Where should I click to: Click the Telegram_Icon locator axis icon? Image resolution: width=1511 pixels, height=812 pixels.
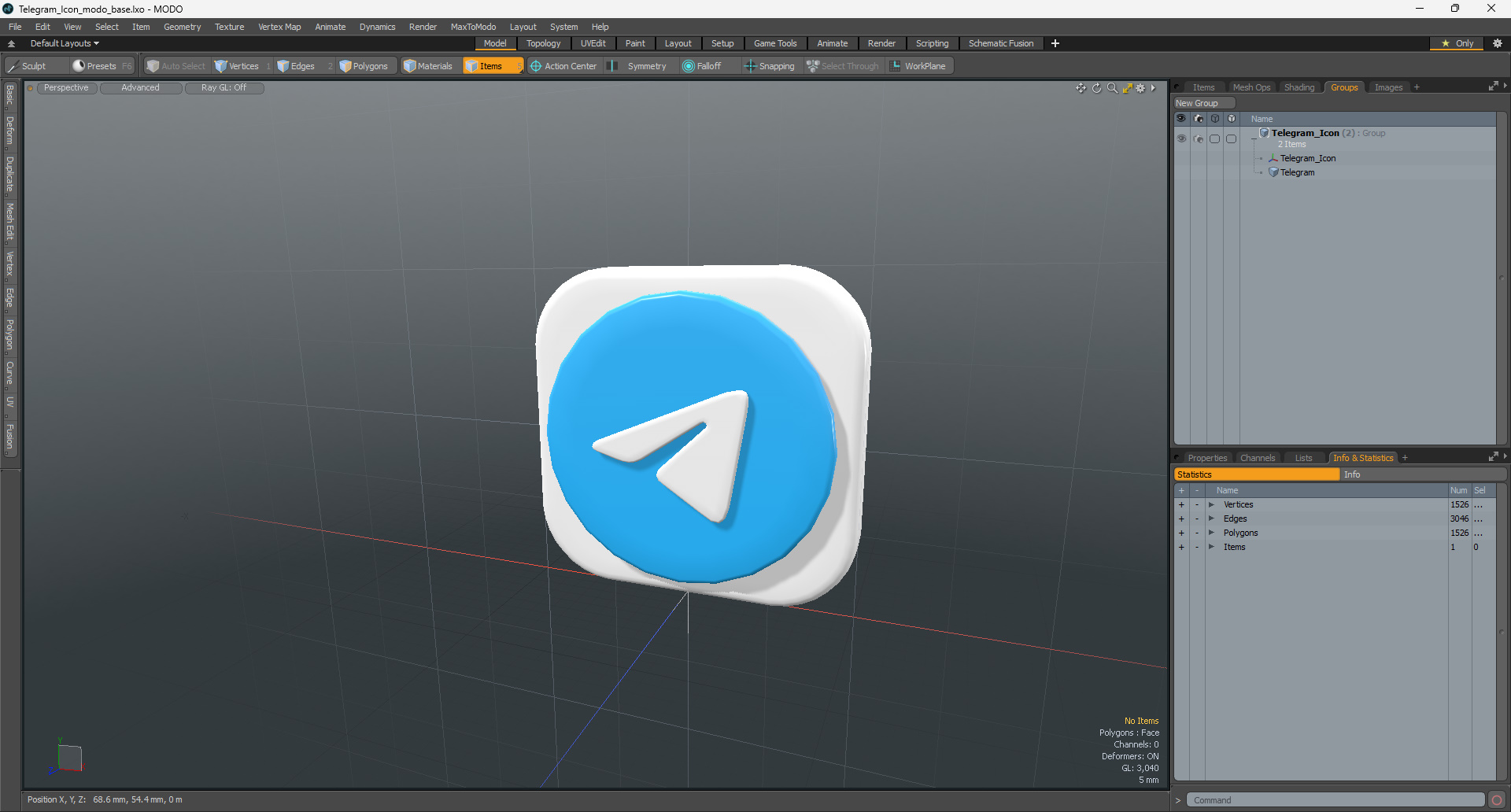point(1273,158)
